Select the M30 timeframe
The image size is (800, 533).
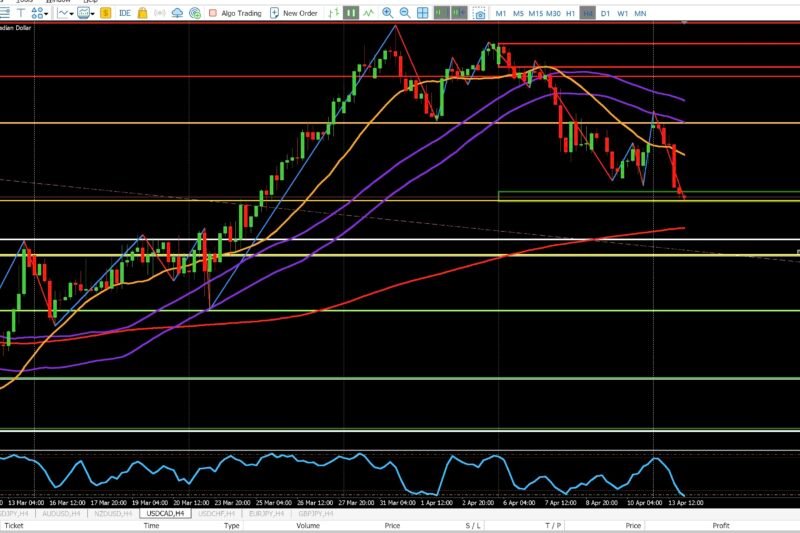(x=553, y=14)
